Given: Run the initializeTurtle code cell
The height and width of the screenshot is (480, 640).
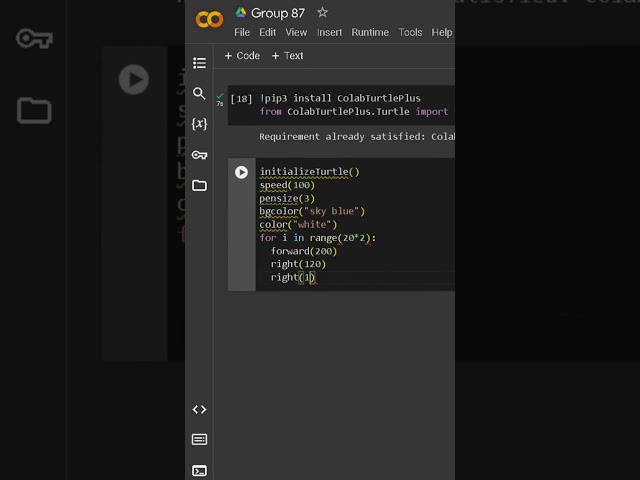Looking at the screenshot, I should 241,172.
